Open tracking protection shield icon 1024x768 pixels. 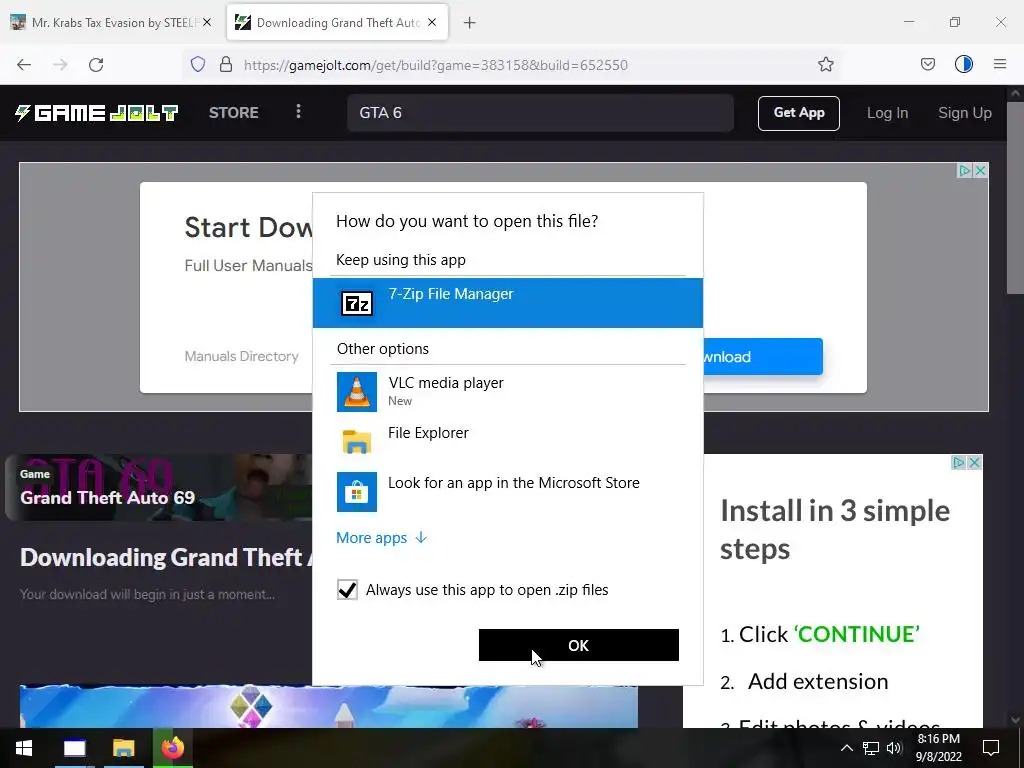click(198, 64)
